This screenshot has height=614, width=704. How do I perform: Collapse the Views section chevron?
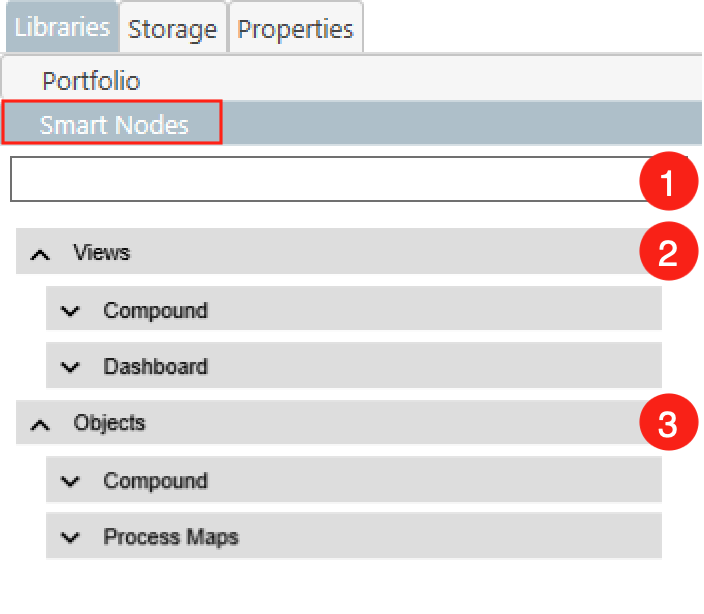[x=40, y=254]
